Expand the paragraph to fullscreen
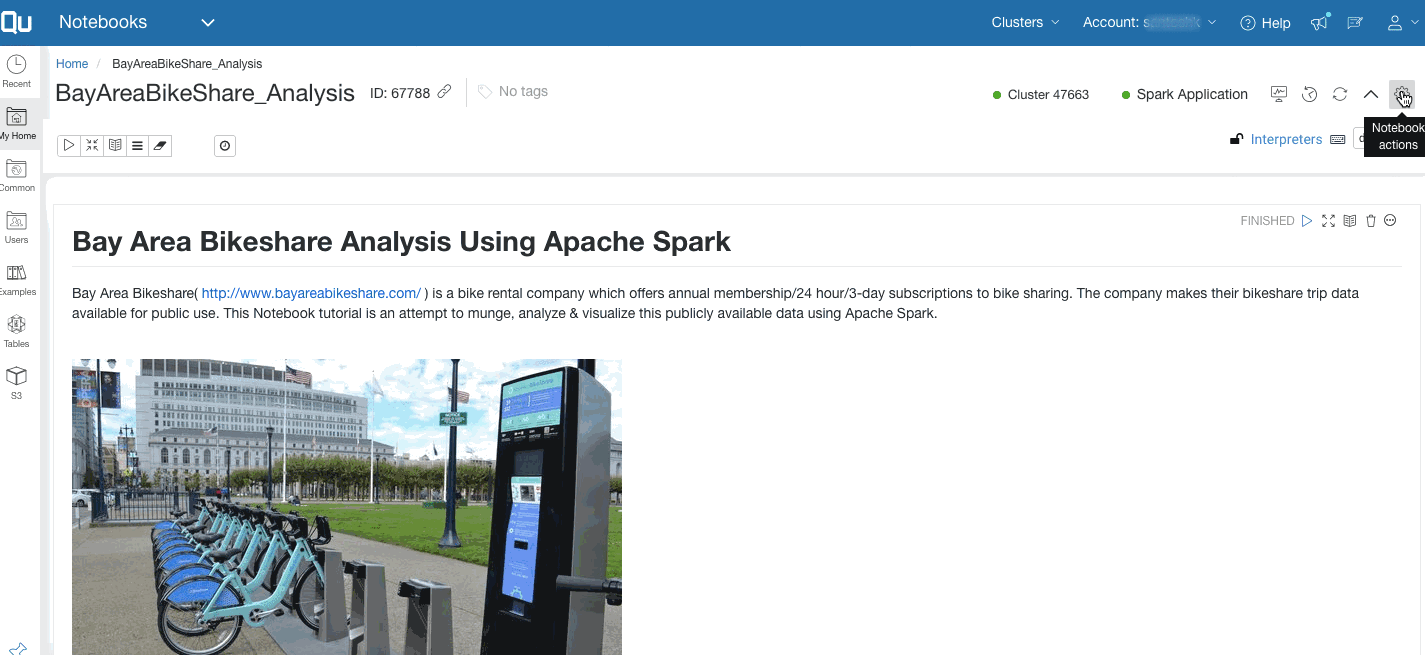Image resolution: width=1425 pixels, height=655 pixels. coord(1328,221)
